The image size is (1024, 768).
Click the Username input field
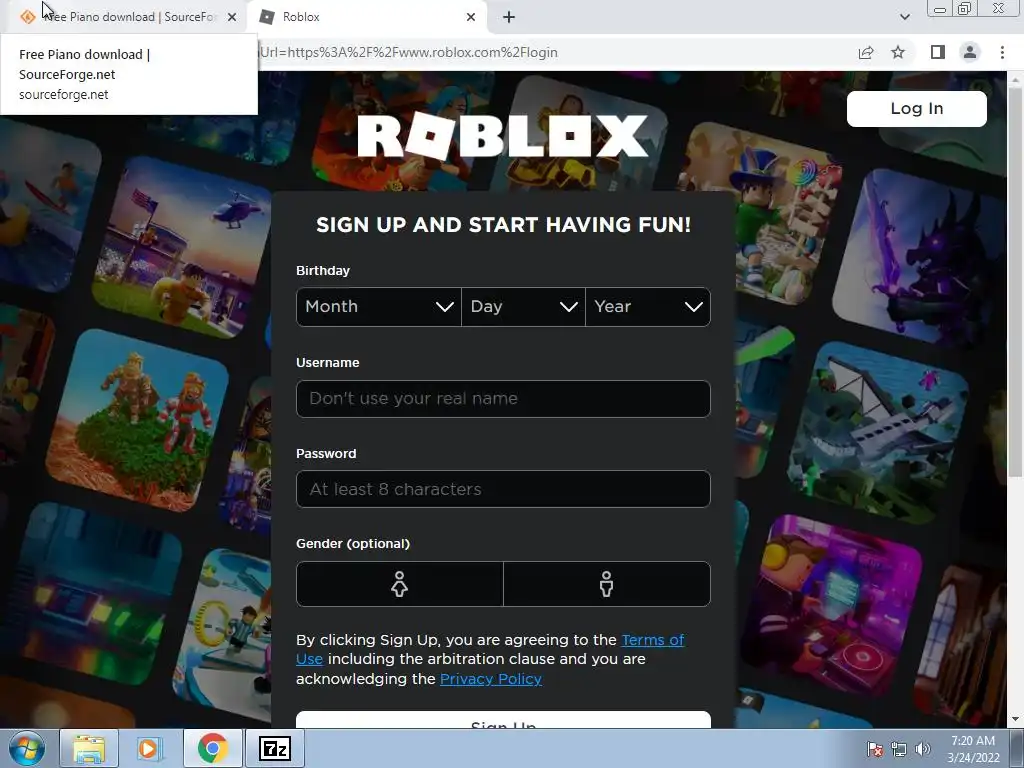pyautogui.click(x=503, y=398)
